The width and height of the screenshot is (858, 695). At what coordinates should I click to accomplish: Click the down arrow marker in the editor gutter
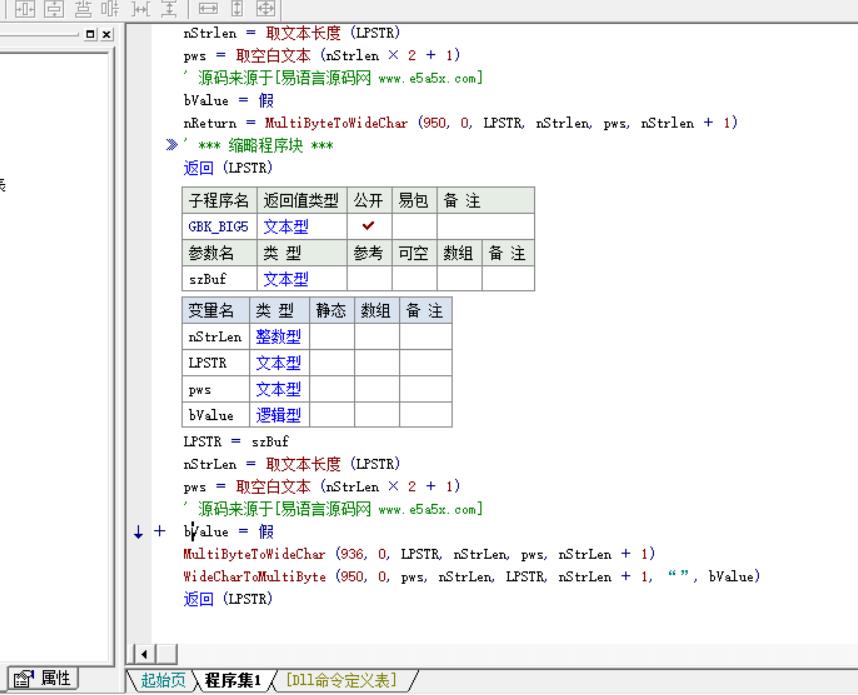138,531
